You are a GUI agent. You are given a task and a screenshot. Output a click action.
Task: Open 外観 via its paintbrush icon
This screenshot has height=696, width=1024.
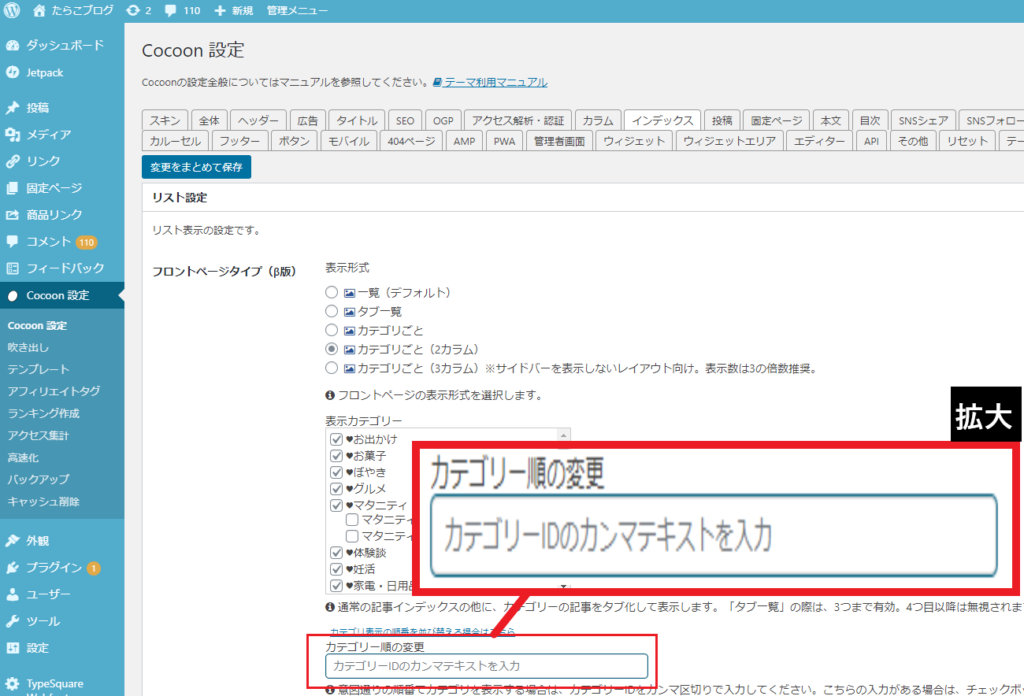pyautogui.click(x=12, y=541)
